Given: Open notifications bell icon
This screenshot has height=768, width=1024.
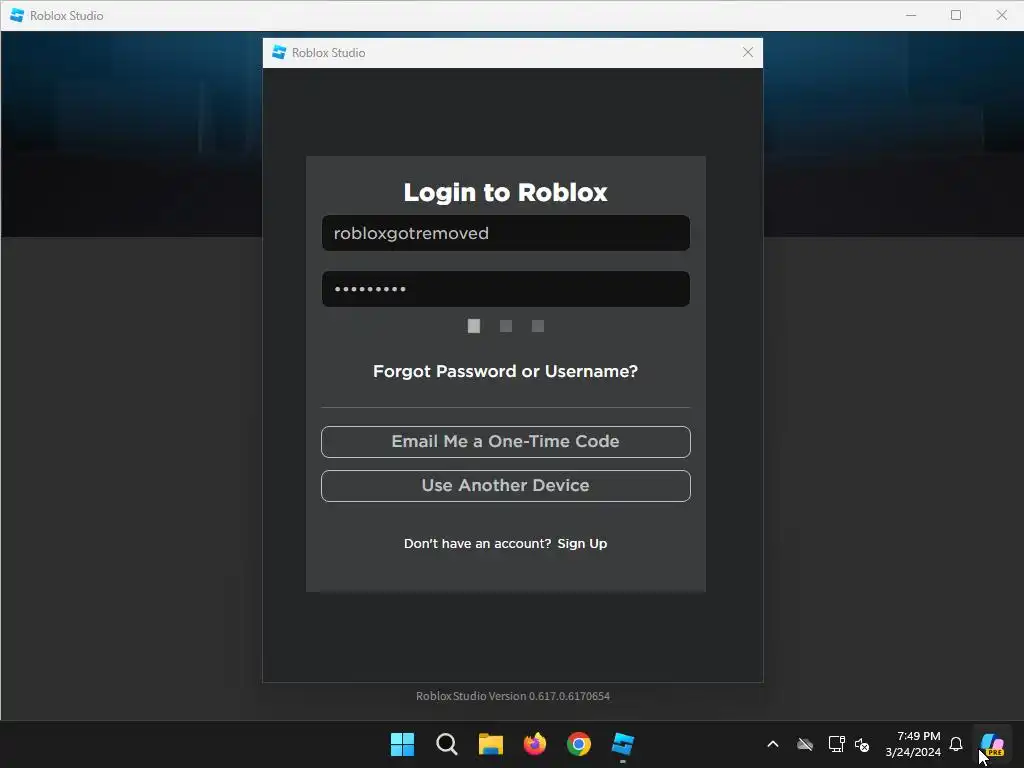Looking at the screenshot, I should 956,744.
